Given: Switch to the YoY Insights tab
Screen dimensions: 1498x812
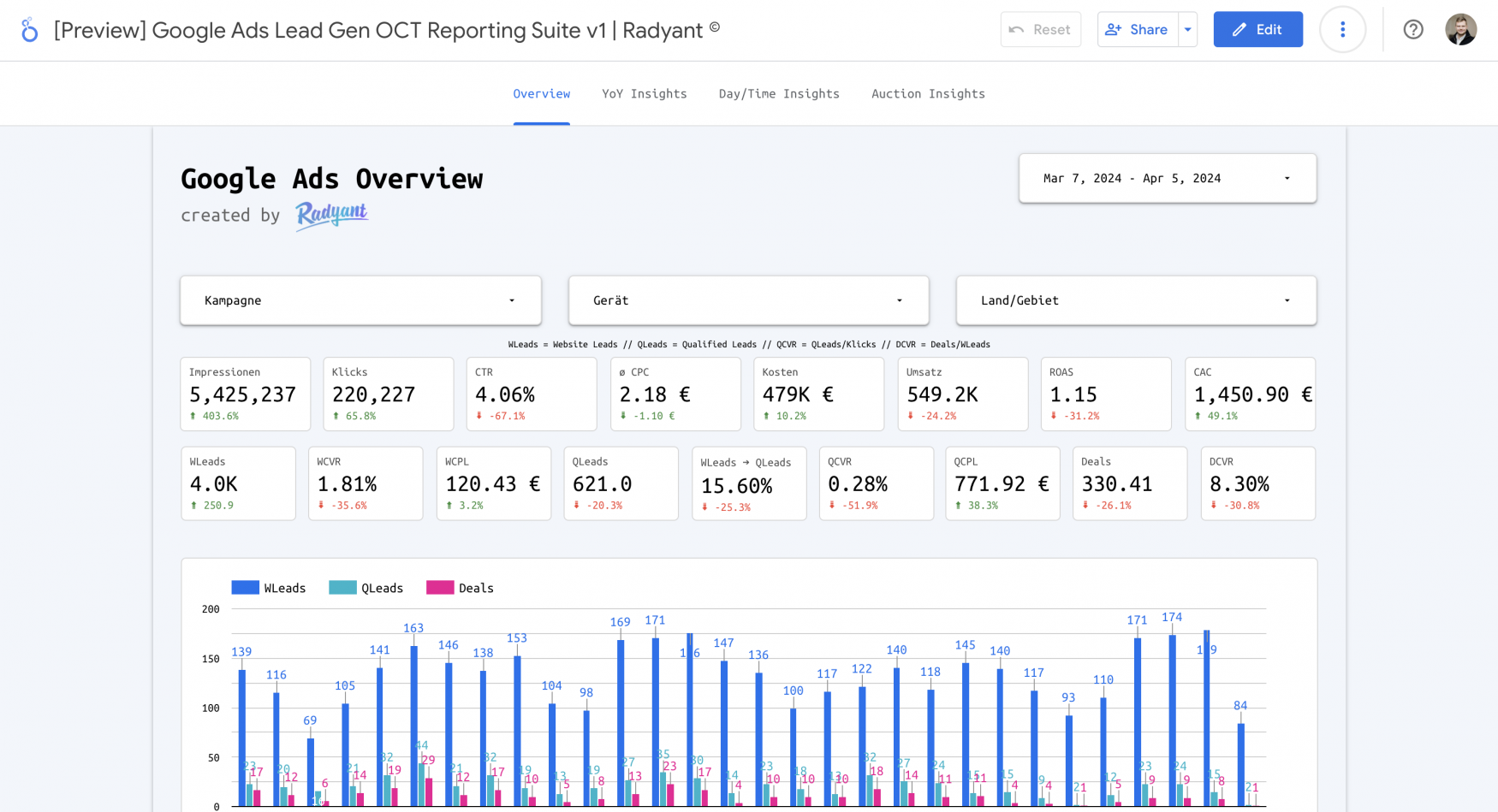Looking at the screenshot, I should coord(644,94).
